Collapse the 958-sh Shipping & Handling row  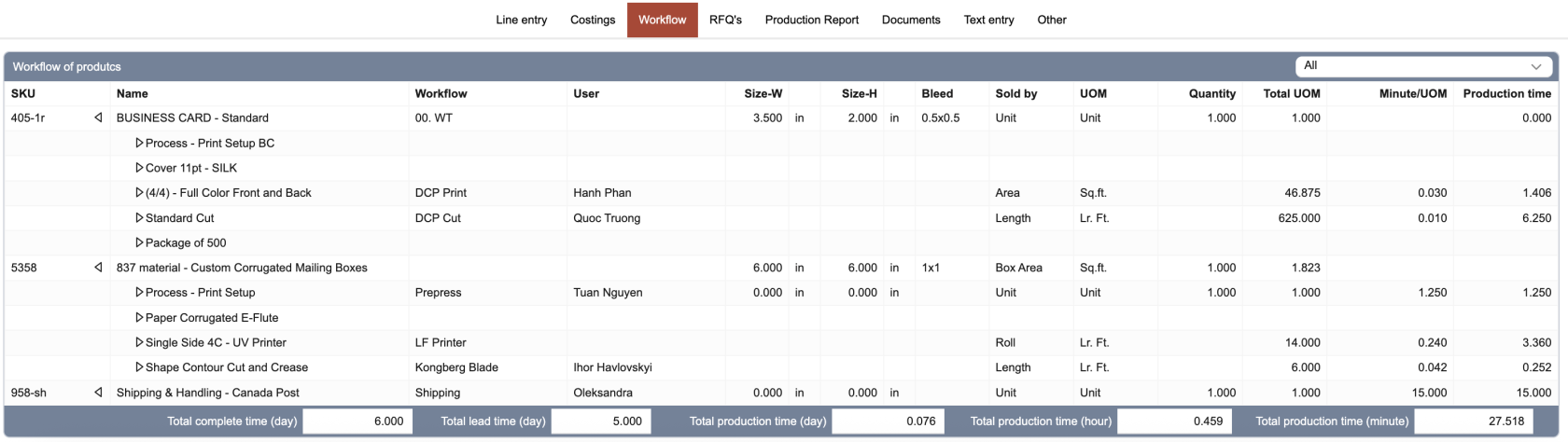point(98,393)
